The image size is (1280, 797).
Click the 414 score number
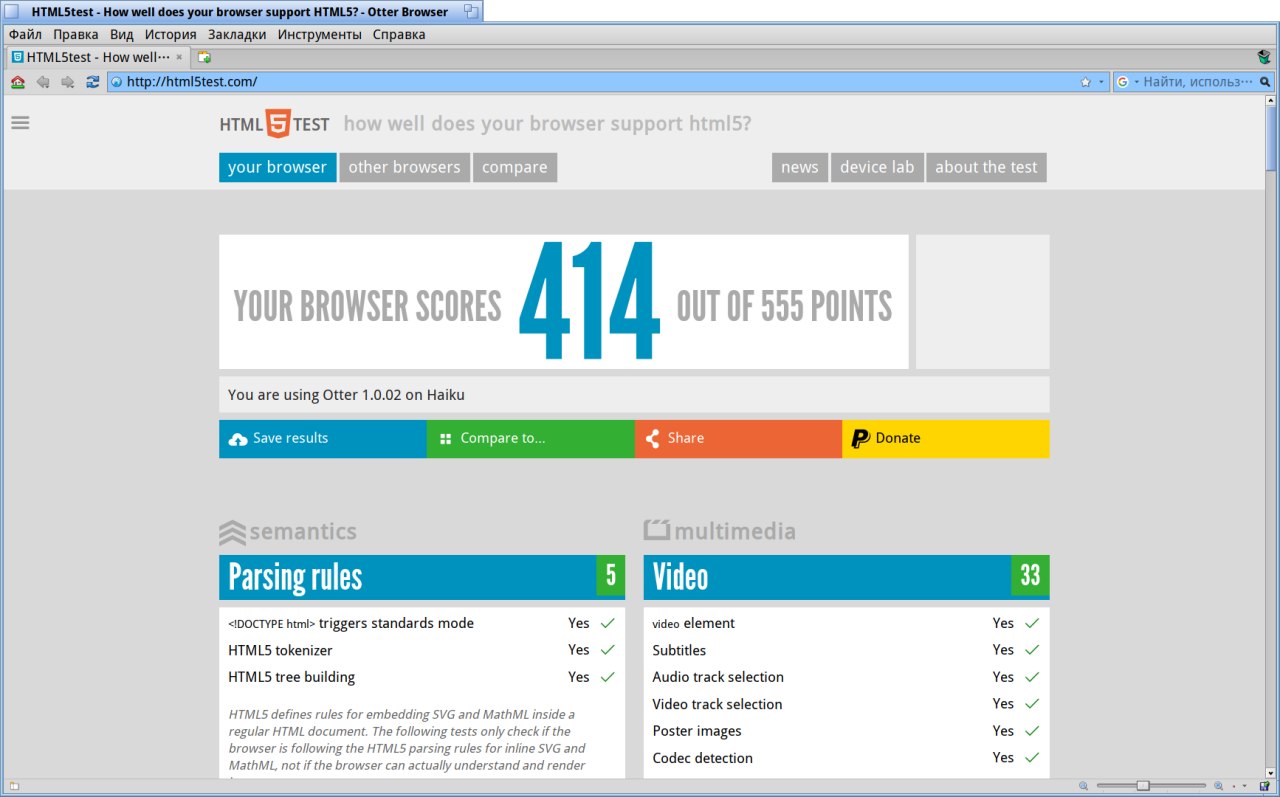(590, 302)
